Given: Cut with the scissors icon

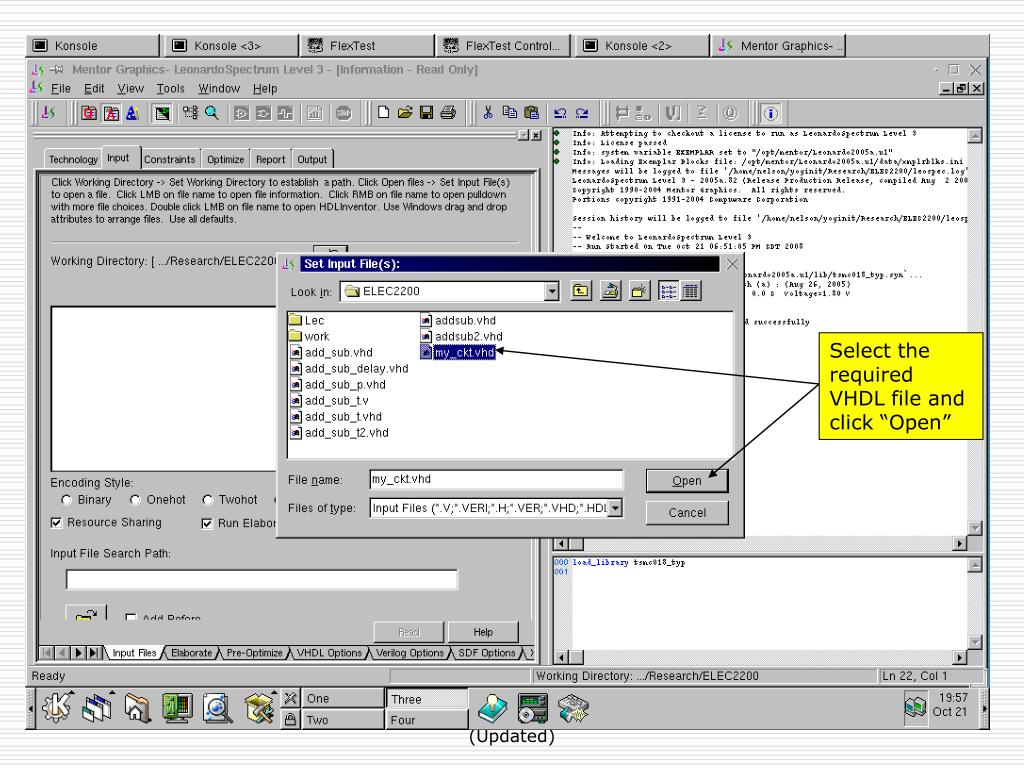Looking at the screenshot, I should click(x=487, y=113).
